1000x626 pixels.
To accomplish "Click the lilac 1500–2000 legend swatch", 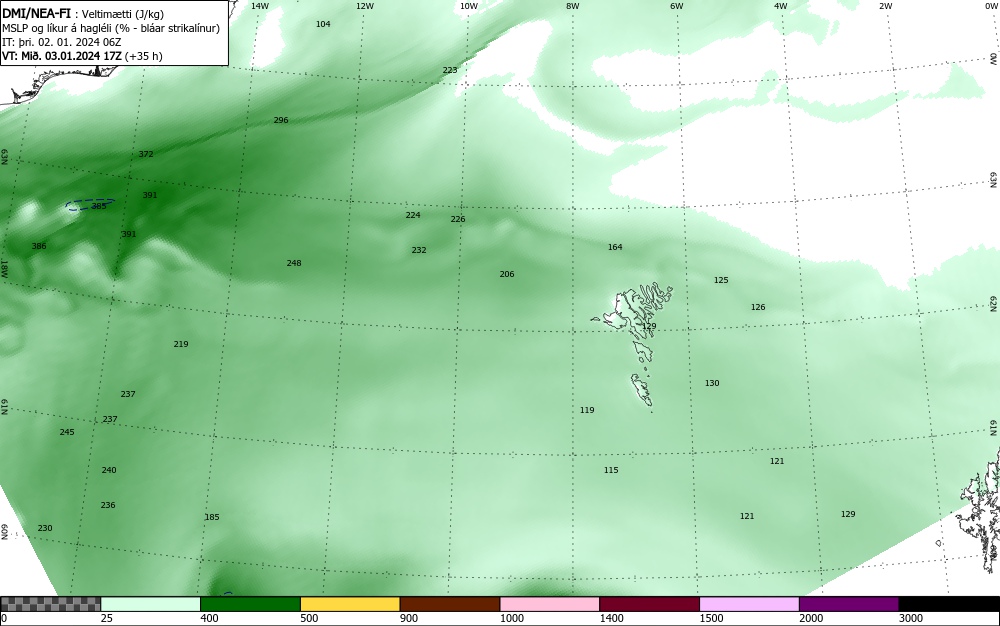I will (x=749, y=604).
